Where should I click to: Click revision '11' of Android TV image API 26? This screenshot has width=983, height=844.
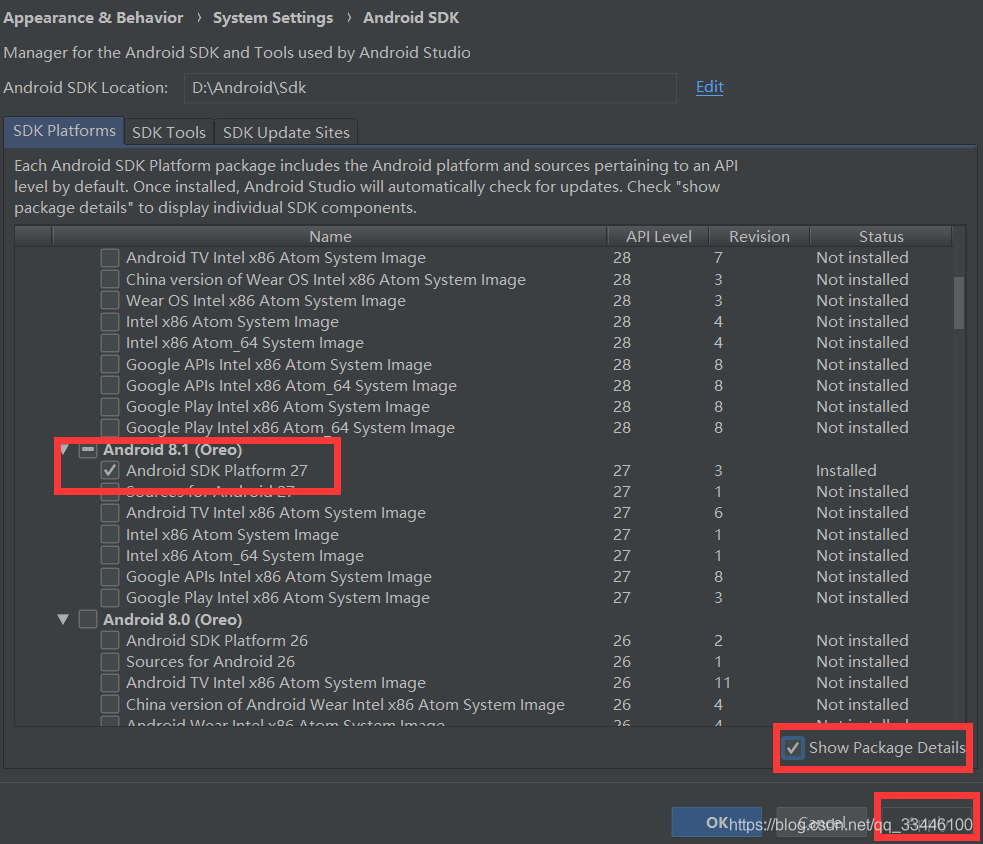(x=722, y=683)
